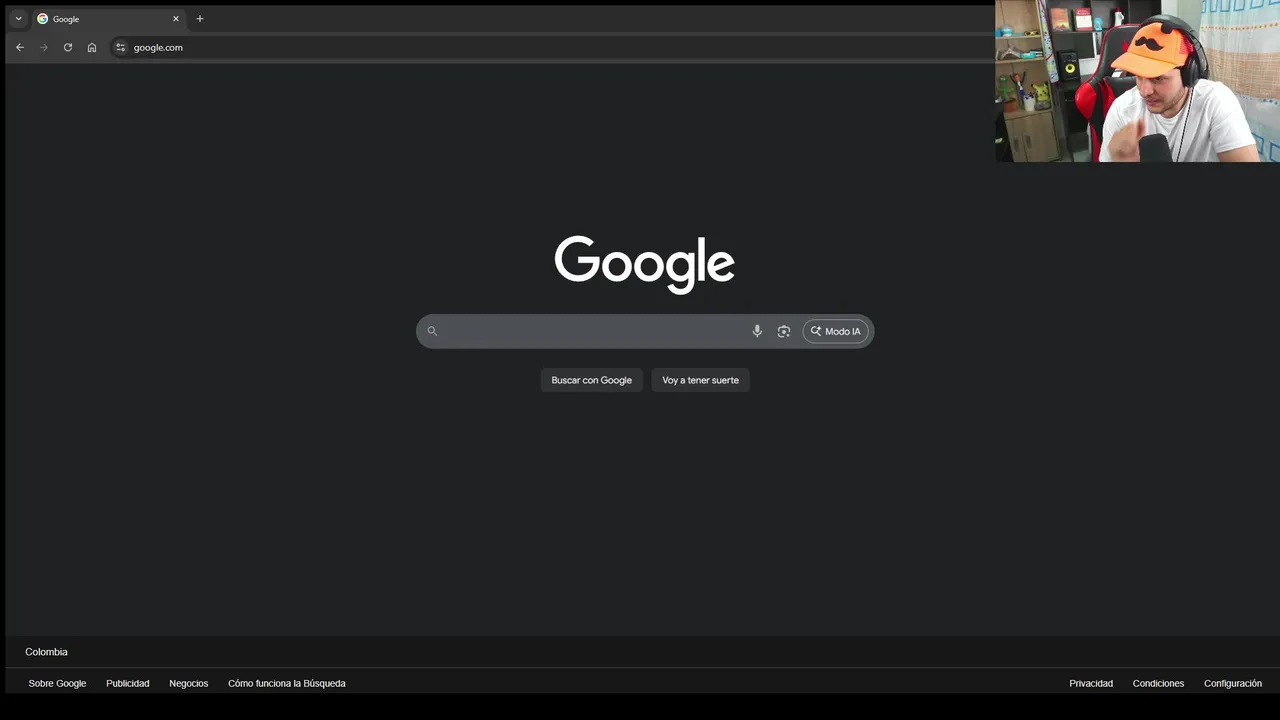Open Publicidad footer link
Image resolution: width=1280 pixels, height=720 pixels.
tap(128, 683)
